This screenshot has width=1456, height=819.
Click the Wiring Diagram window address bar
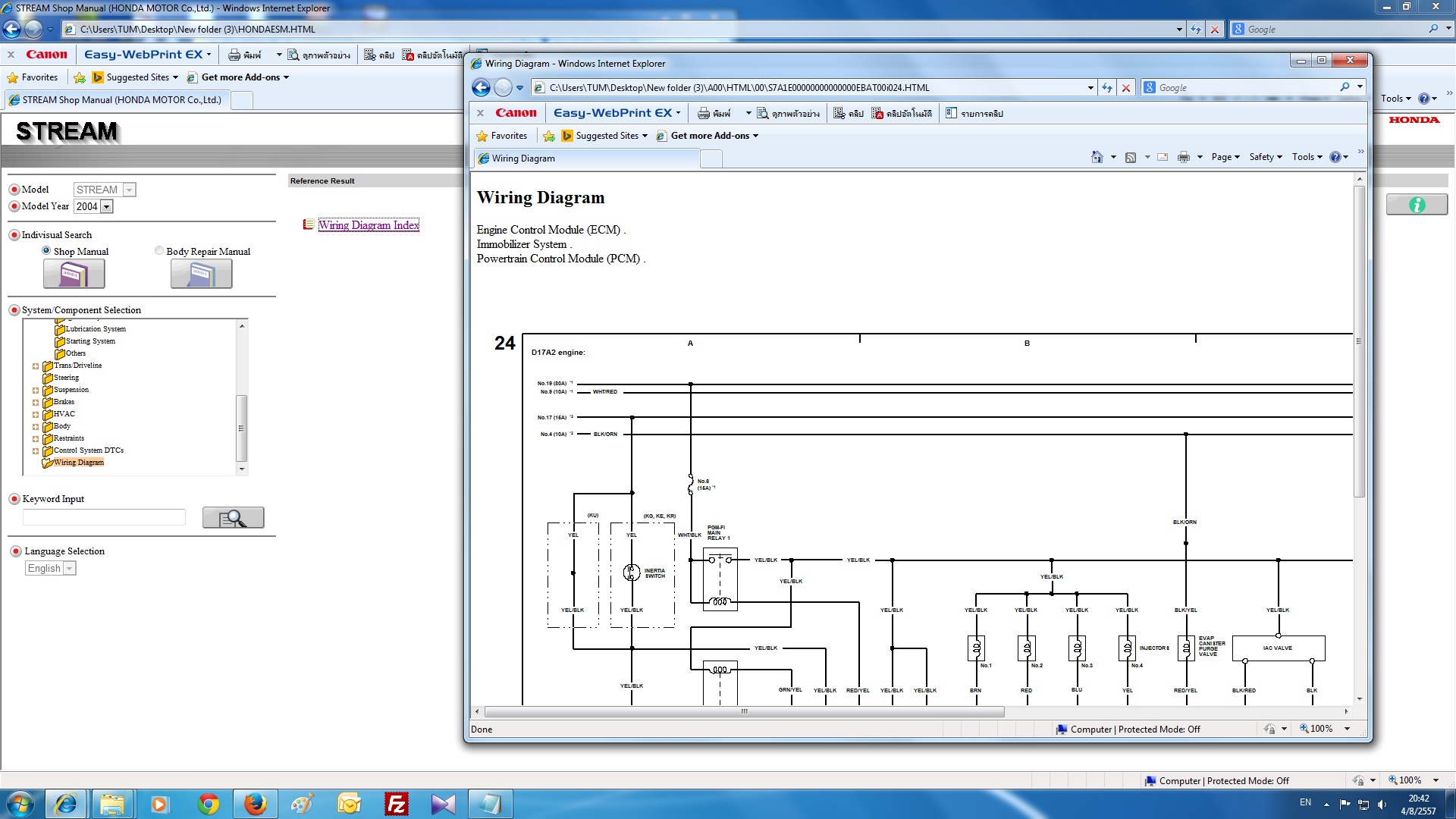[x=812, y=88]
